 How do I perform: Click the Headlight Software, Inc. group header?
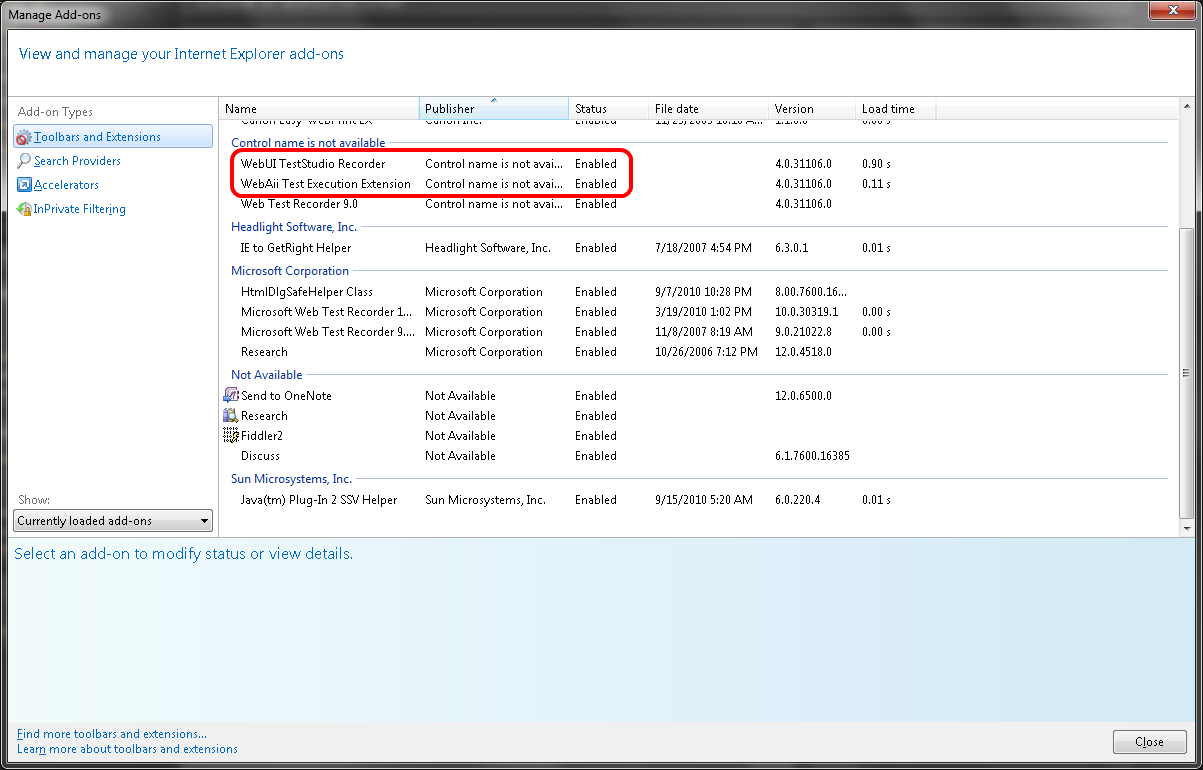[x=293, y=227]
